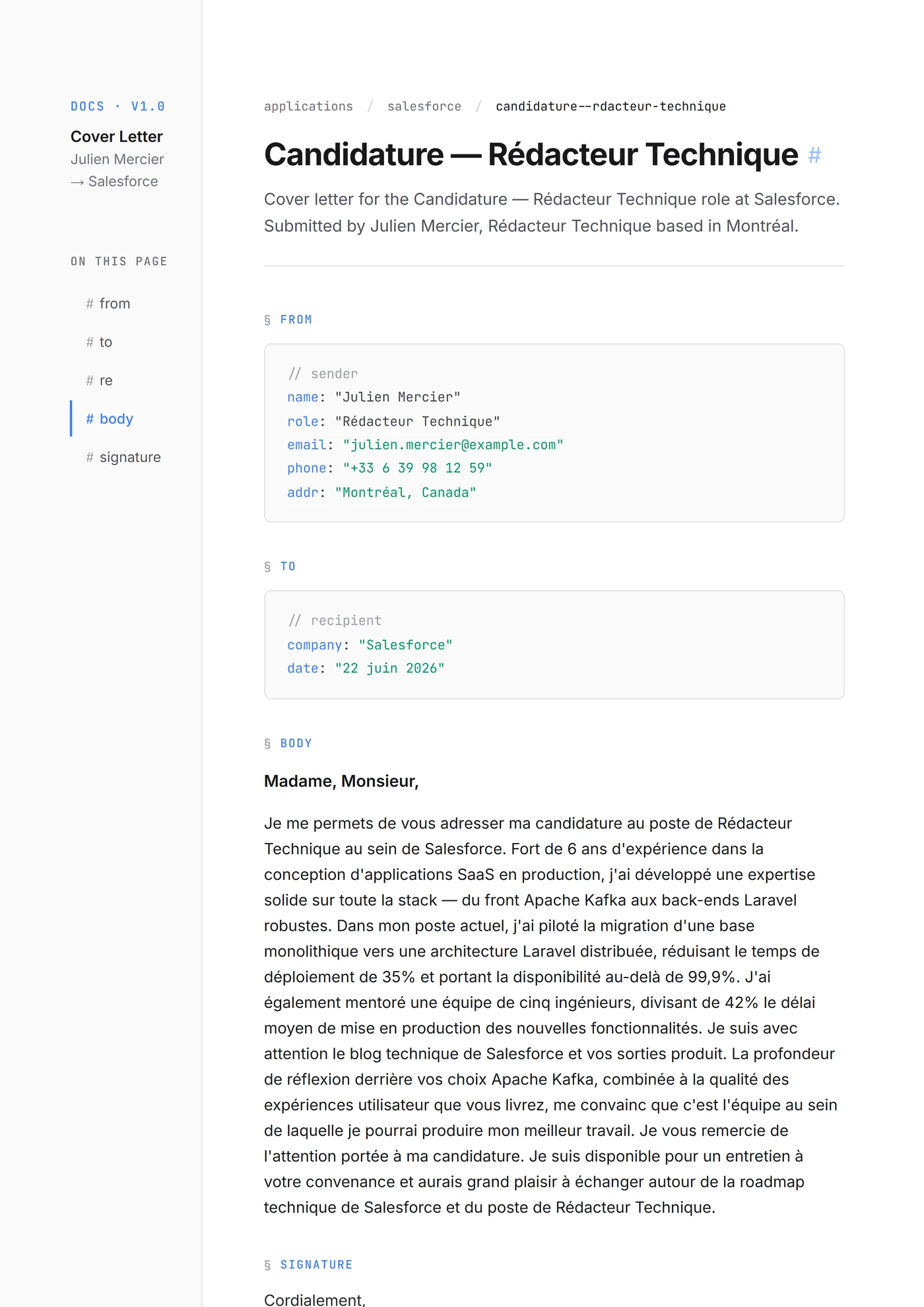The image size is (924, 1307).
Task: Click the '§ BODY' section heading
Action: click(x=288, y=743)
